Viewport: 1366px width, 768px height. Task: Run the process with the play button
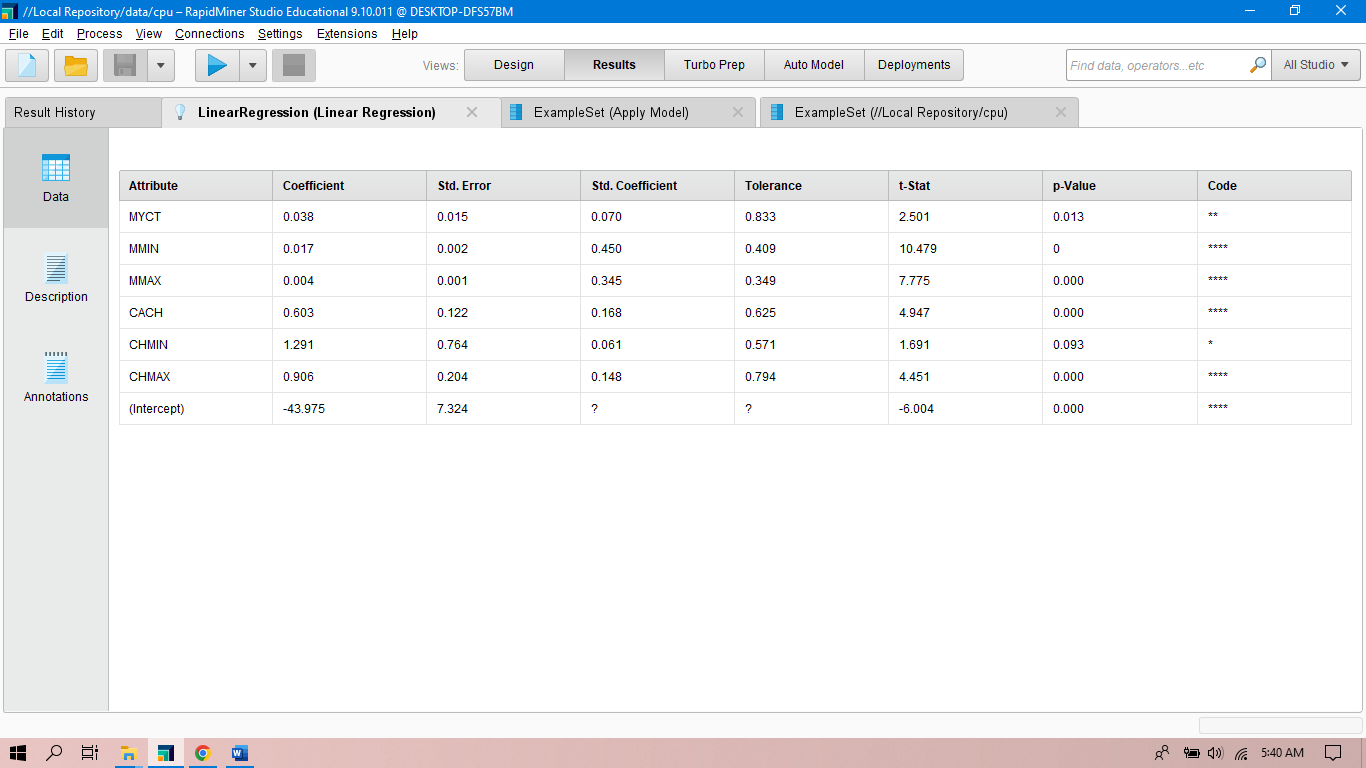(x=216, y=64)
